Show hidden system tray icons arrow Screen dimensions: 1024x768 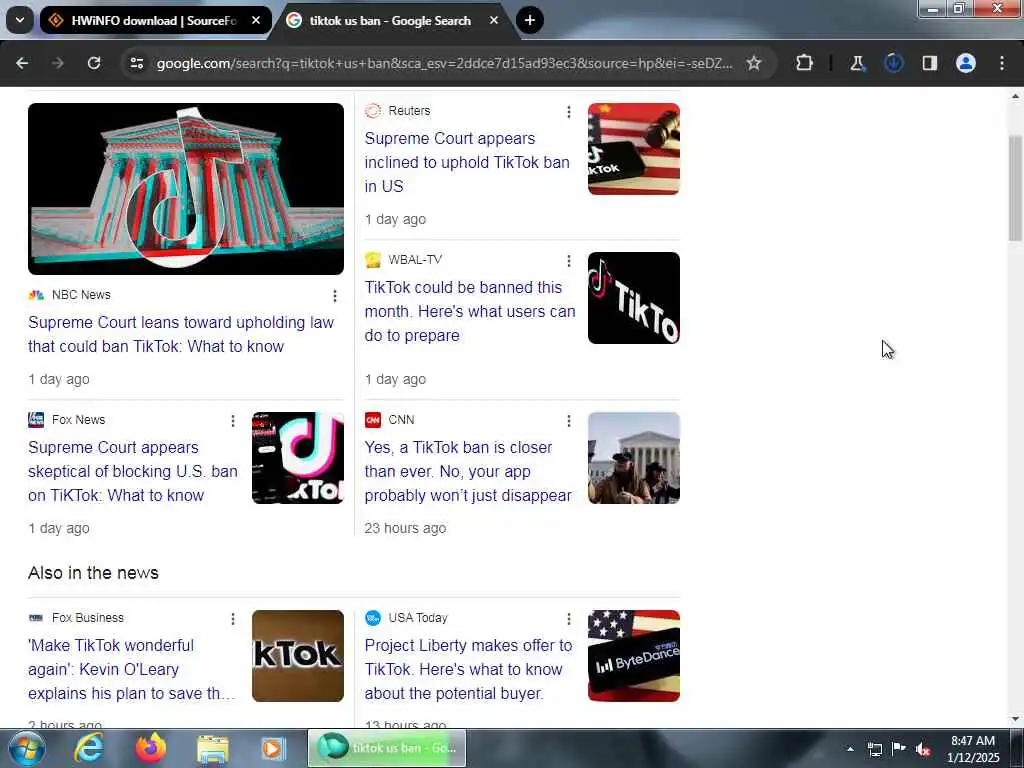(x=850, y=749)
